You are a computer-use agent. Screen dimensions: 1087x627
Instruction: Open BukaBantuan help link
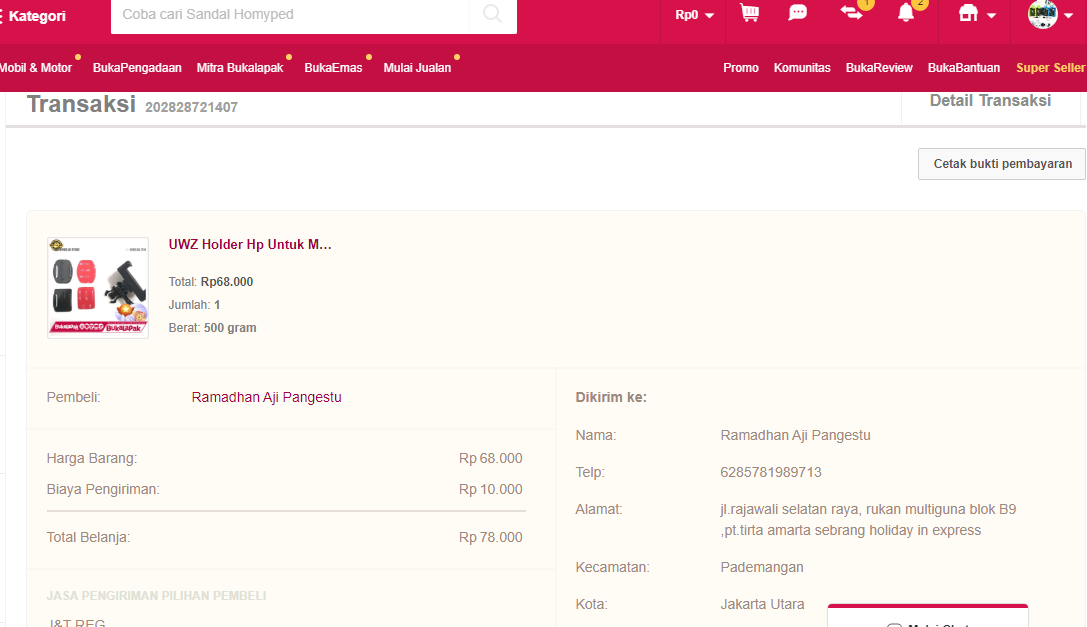coord(964,68)
